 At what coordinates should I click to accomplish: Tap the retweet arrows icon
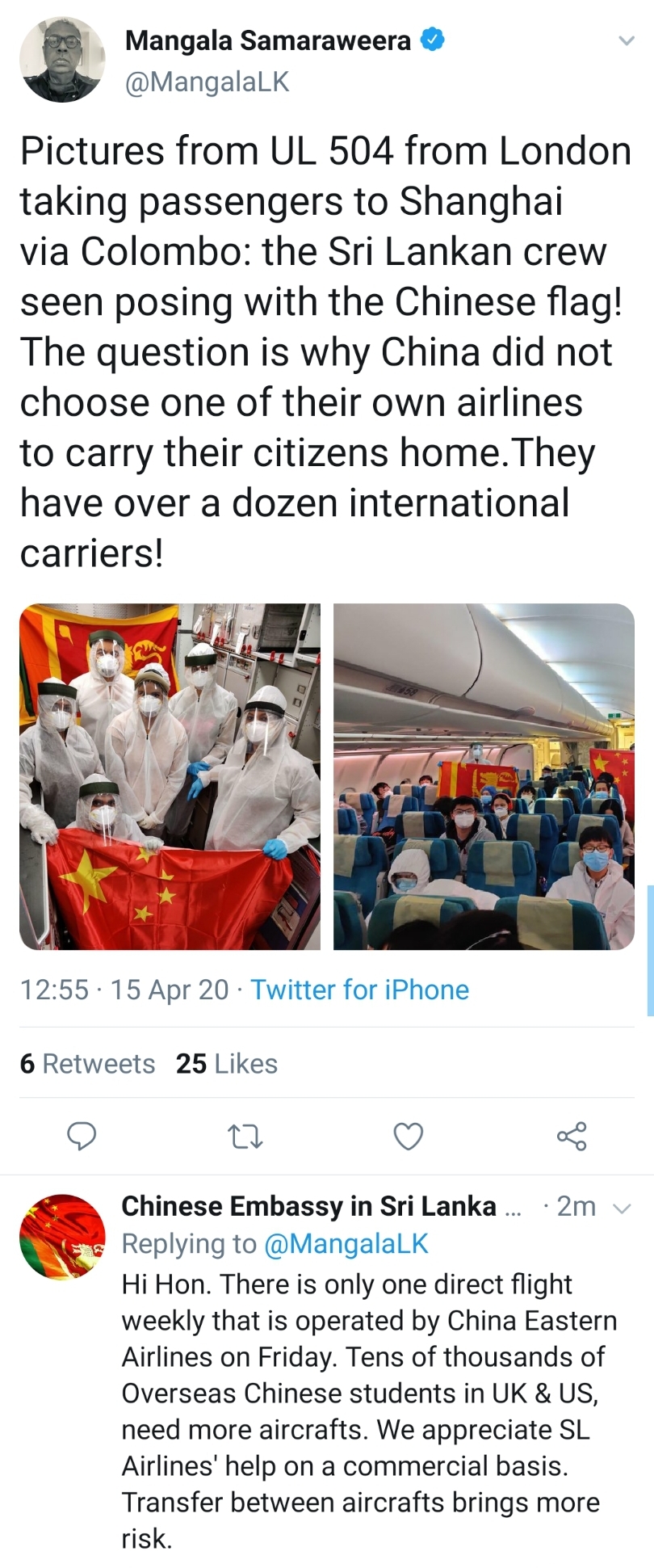245,1137
